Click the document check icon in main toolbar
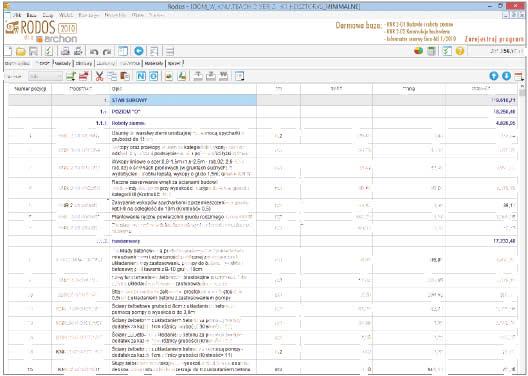This screenshot has height=376, width=528. point(49,52)
